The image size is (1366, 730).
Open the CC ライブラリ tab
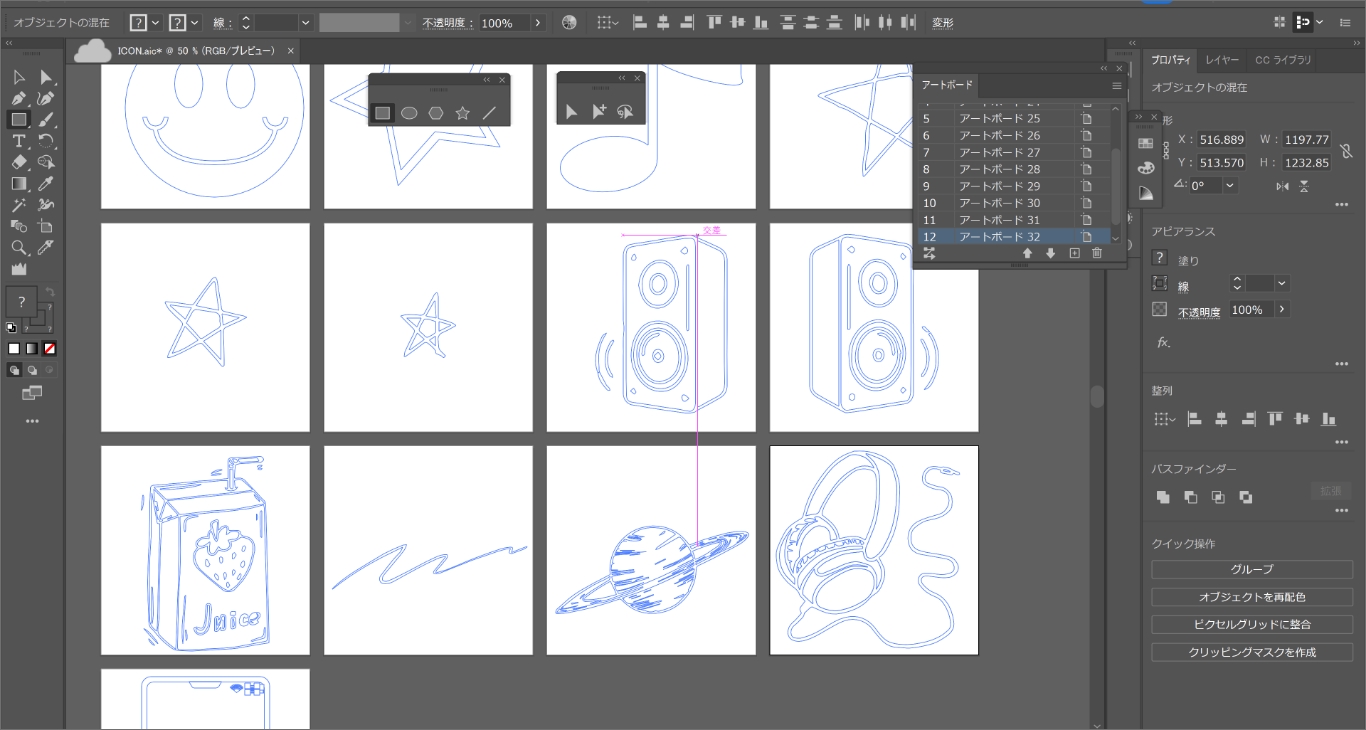(1283, 60)
